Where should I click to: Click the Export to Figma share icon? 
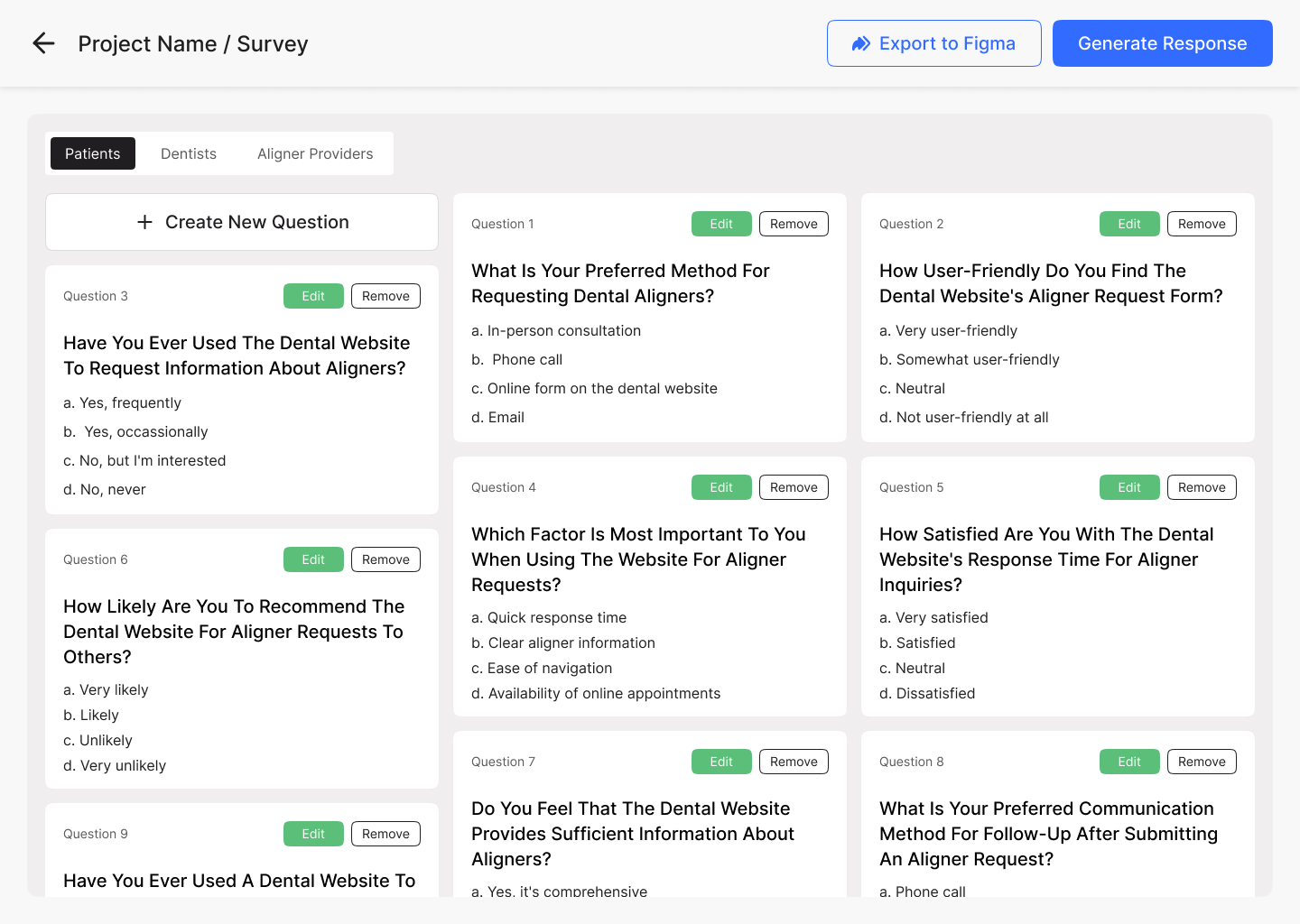pos(861,43)
